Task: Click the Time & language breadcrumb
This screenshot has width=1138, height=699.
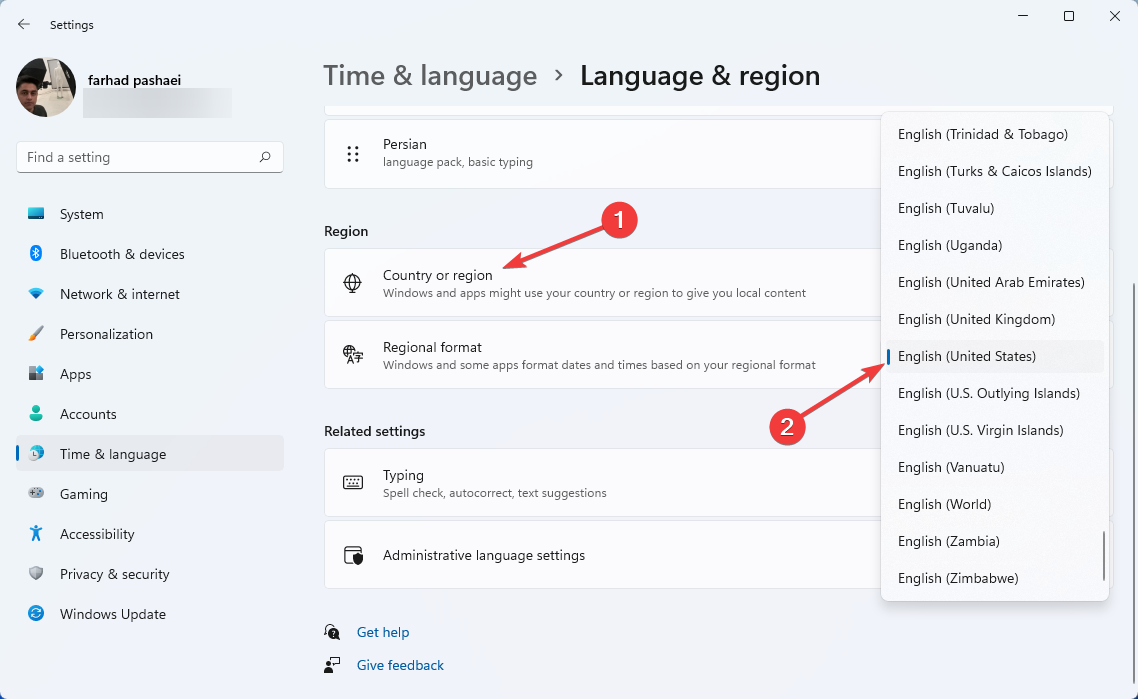Action: (430, 75)
